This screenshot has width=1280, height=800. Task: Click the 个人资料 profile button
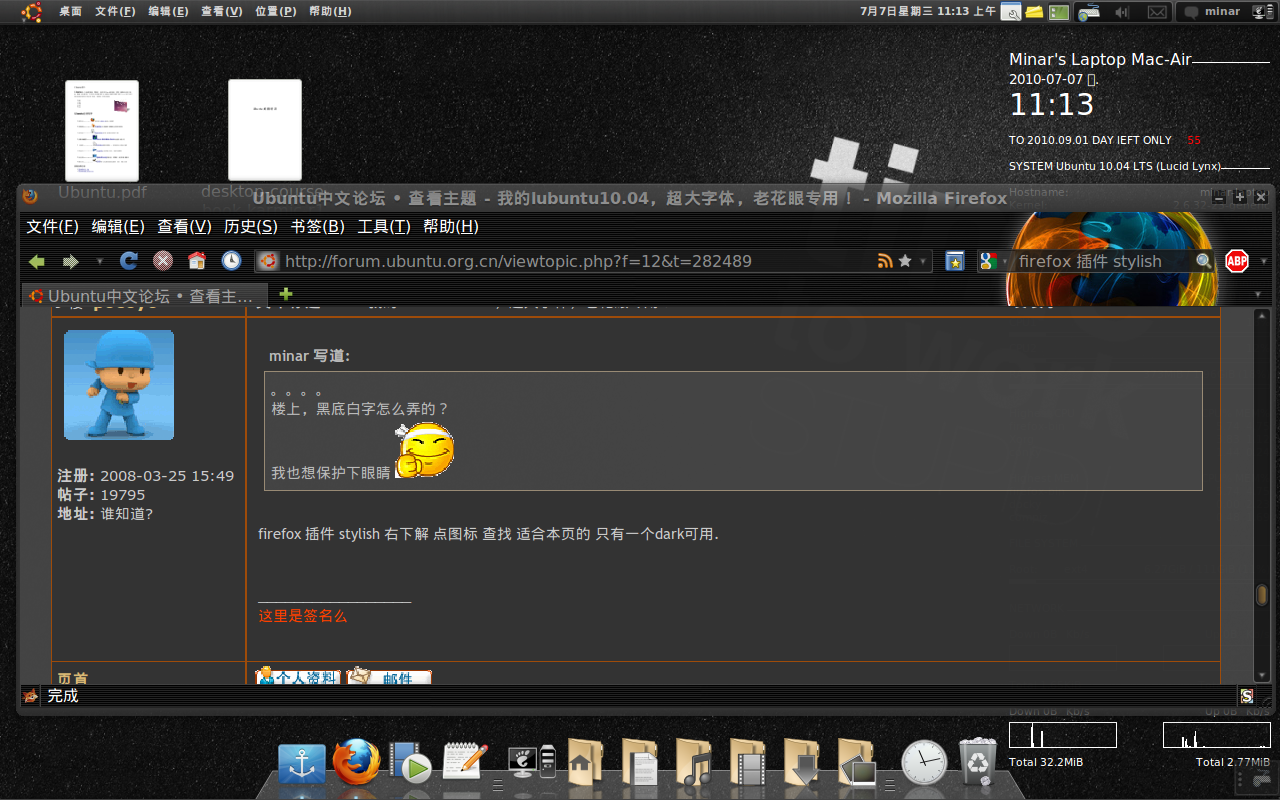coord(298,677)
